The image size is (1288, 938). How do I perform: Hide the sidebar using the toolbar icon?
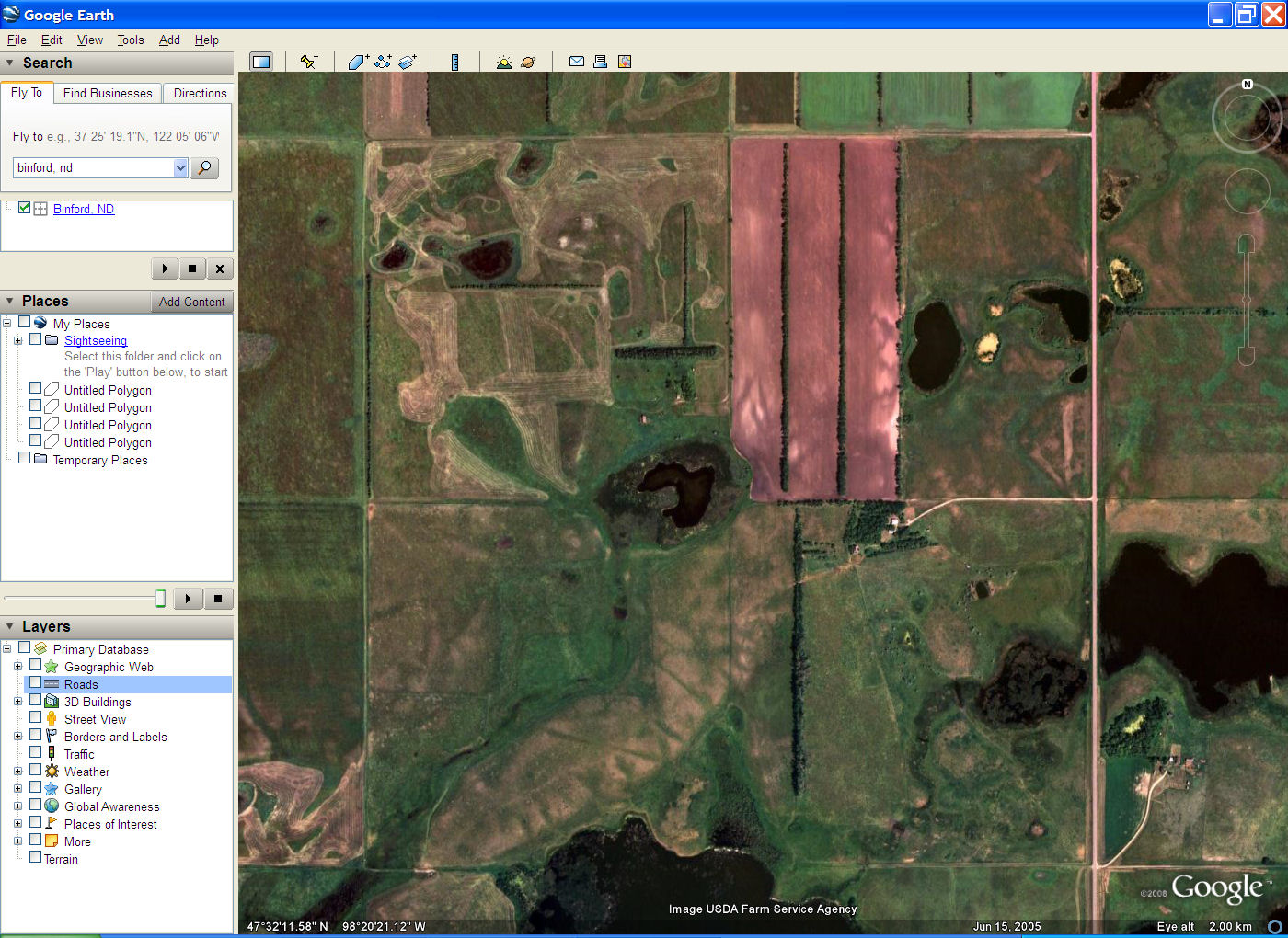tap(261, 62)
